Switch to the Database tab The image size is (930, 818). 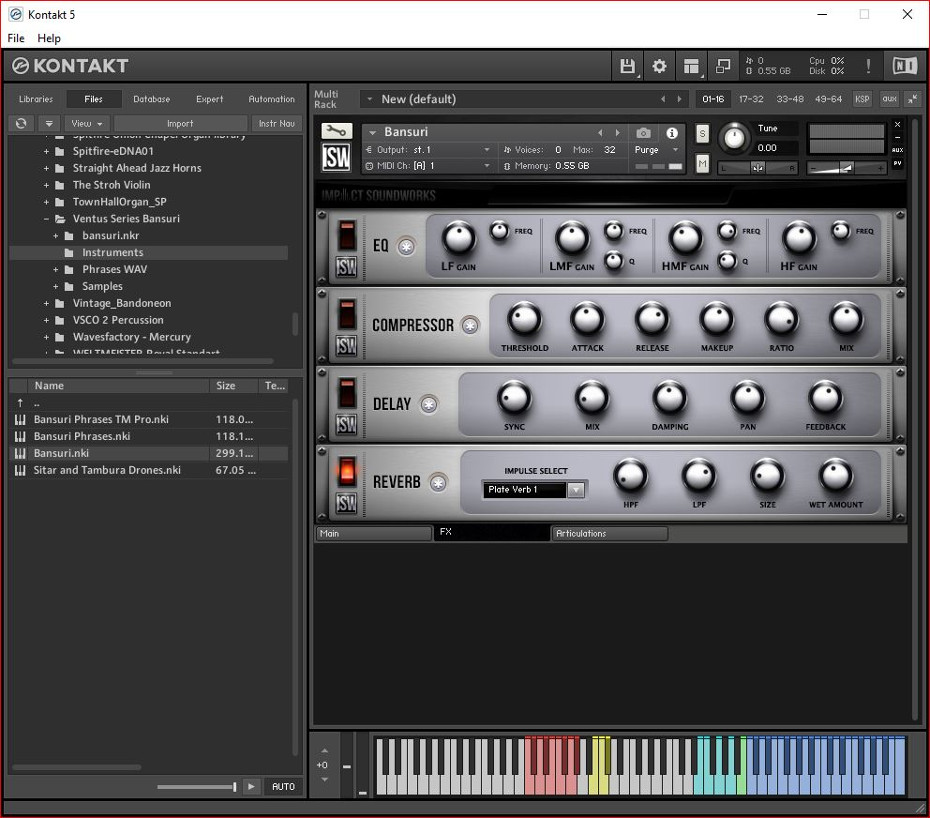pos(151,99)
